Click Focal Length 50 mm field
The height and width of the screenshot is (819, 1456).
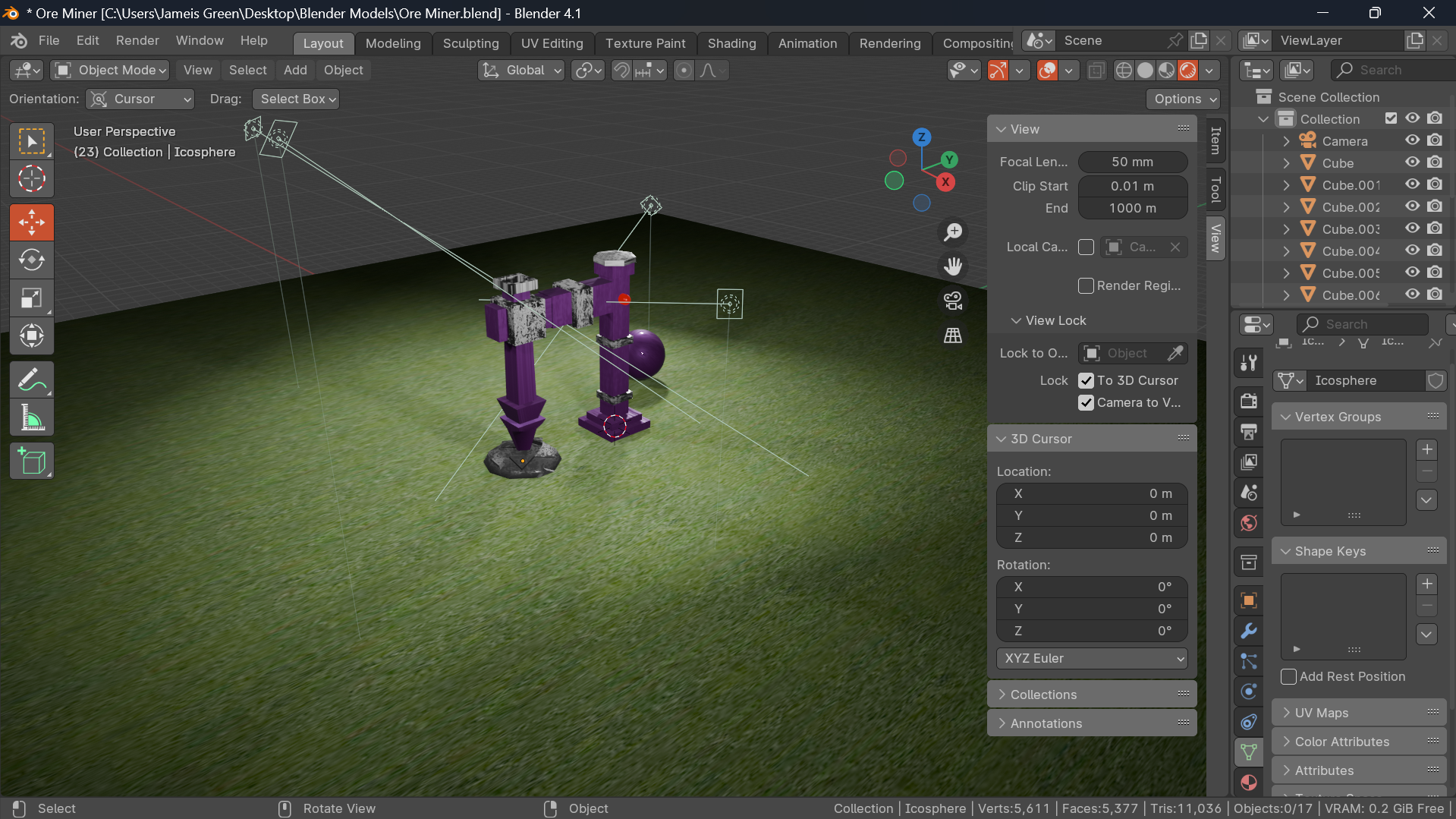1132,162
